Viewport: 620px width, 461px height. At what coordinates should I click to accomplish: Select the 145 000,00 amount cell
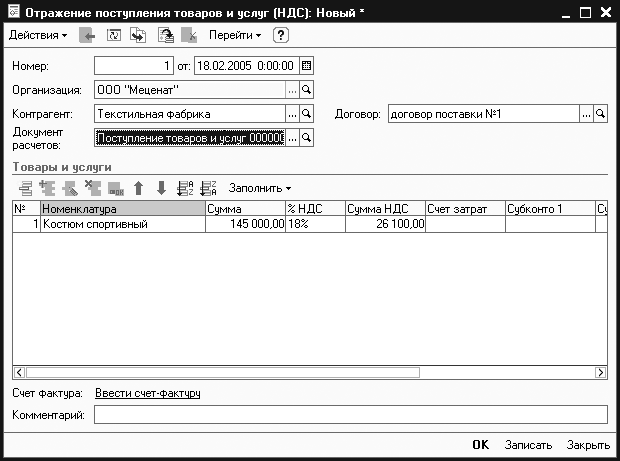coord(246,224)
